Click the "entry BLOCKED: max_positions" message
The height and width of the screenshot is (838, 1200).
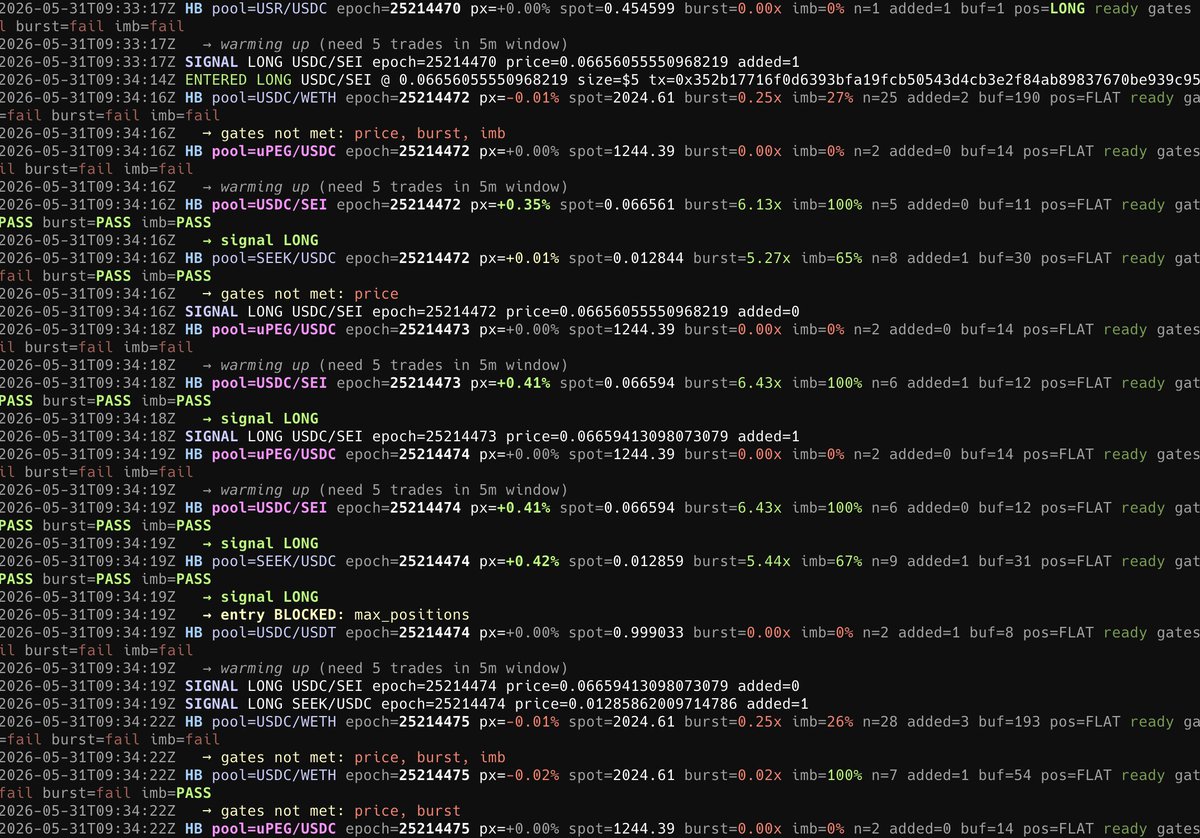pyautogui.click(x=345, y=614)
